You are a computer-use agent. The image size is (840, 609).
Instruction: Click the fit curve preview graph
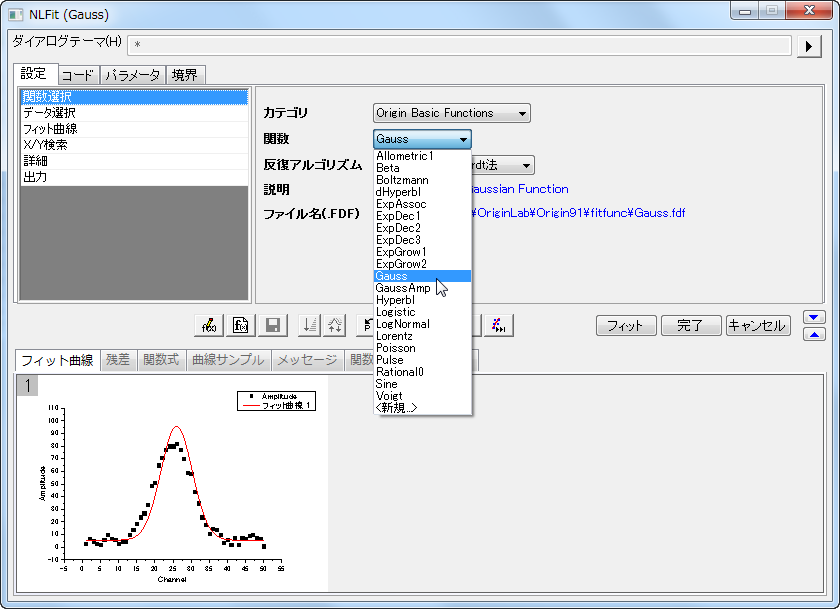pyautogui.click(x=172, y=484)
